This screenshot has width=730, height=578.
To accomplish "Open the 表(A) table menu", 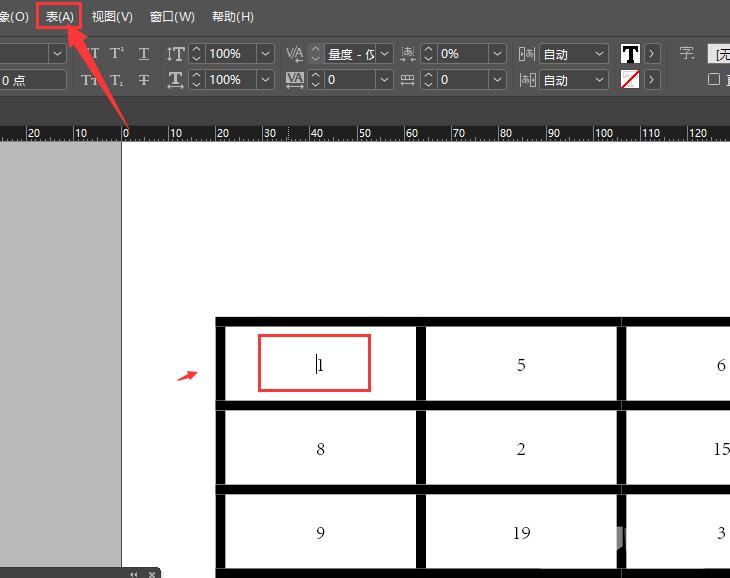I will tap(60, 17).
